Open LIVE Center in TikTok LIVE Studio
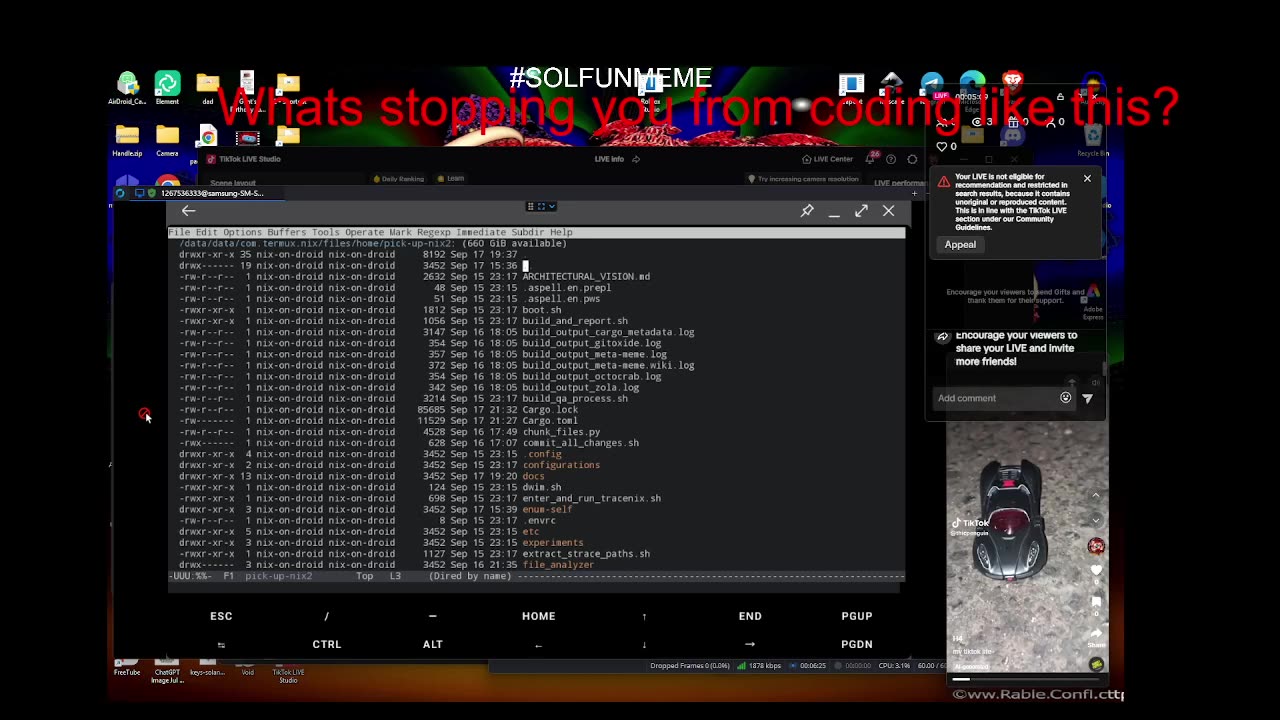This screenshot has height=720, width=1280. (827, 159)
